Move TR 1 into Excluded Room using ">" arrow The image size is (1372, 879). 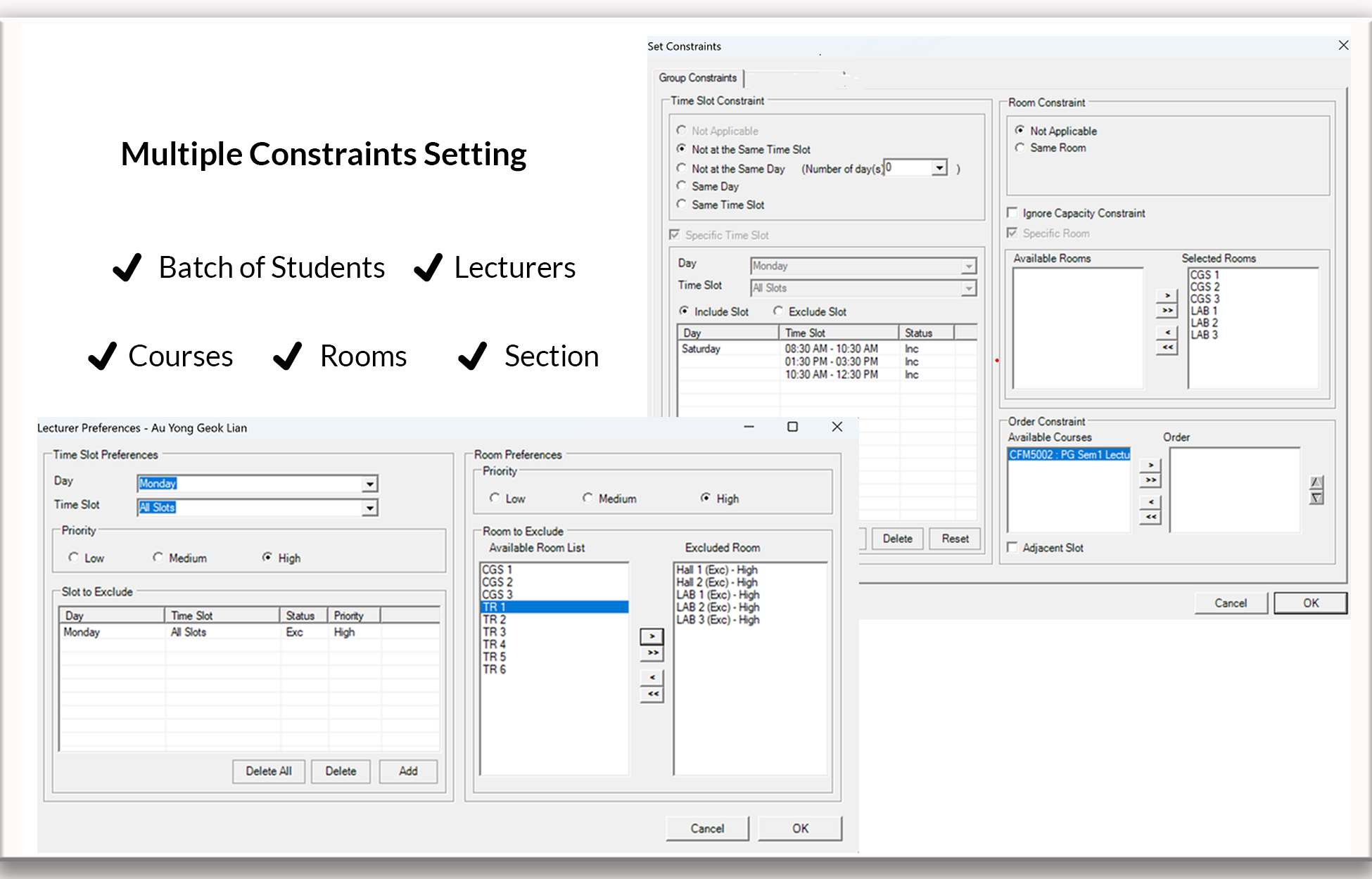point(652,636)
